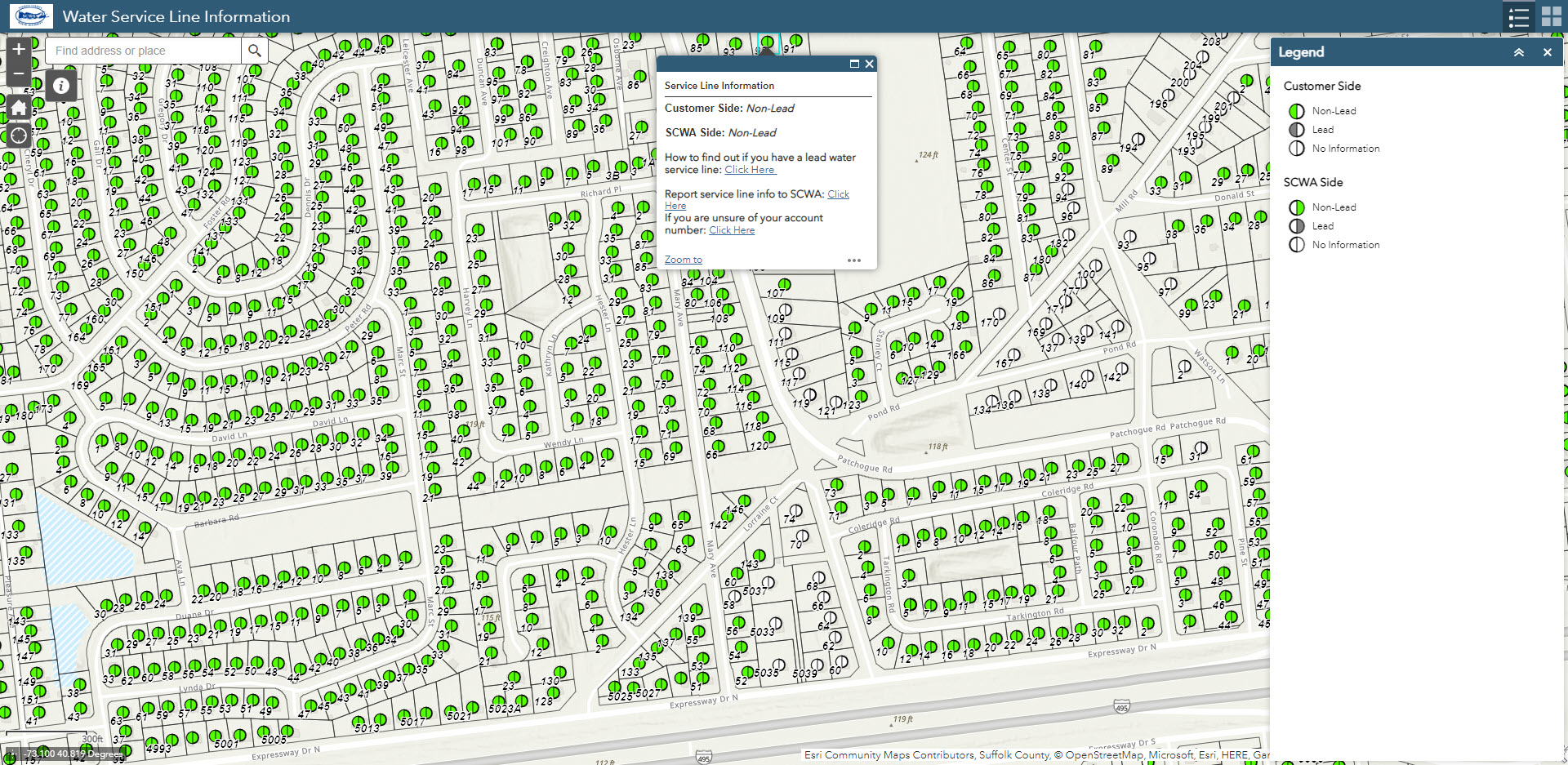Image resolution: width=1568 pixels, height=765 pixels.
Task: Close the Service Line Information popup
Action: [x=870, y=64]
